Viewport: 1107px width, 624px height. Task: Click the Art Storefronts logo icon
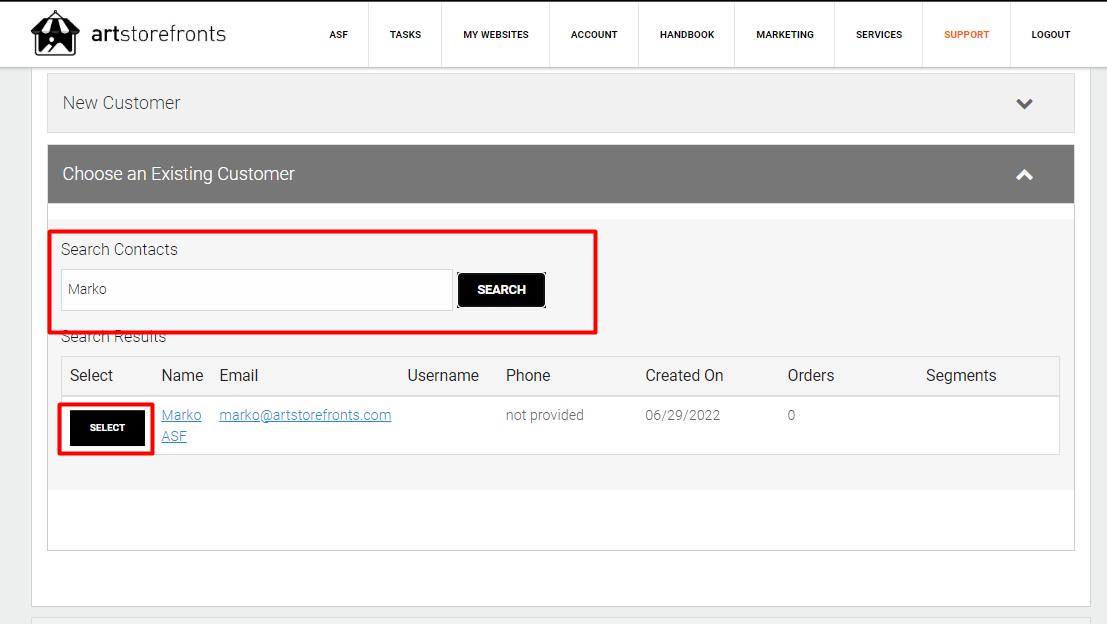(x=54, y=33)
